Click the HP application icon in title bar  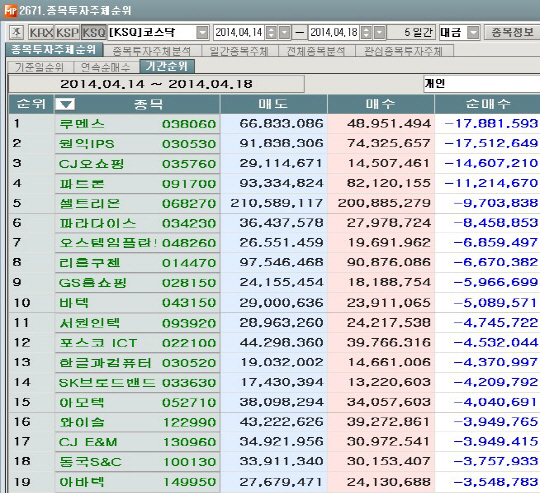(10, 10)
